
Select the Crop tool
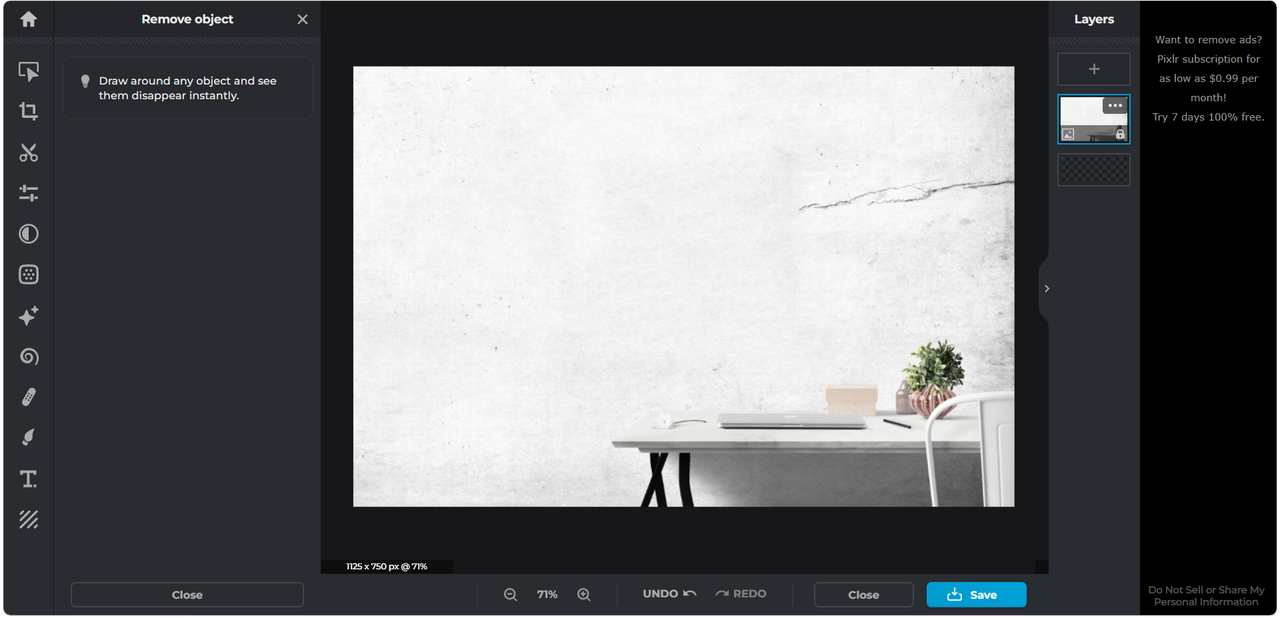pos(28,112)
